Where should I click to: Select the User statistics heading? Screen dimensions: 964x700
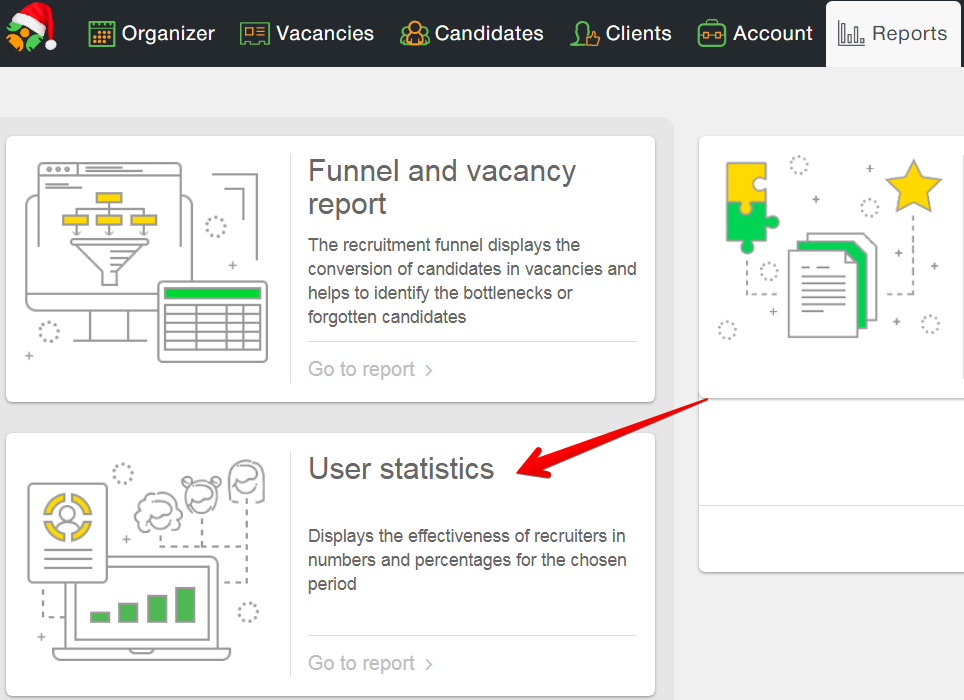(x=401, y=469)
